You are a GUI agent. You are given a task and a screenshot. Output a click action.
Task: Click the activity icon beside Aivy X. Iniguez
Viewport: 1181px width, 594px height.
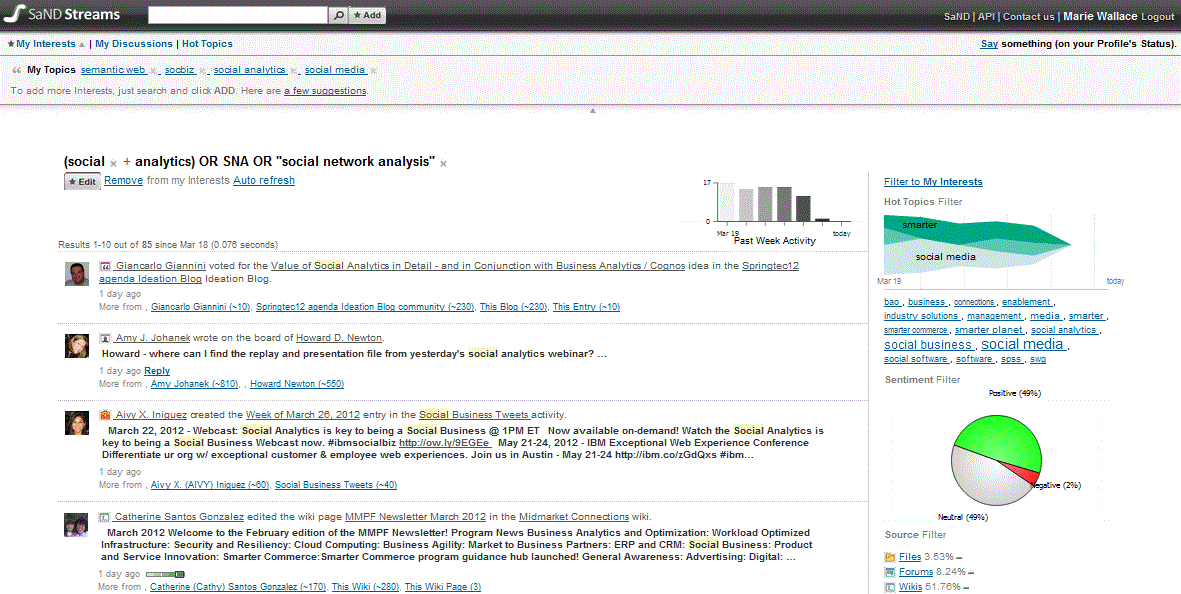click(105, 415)
